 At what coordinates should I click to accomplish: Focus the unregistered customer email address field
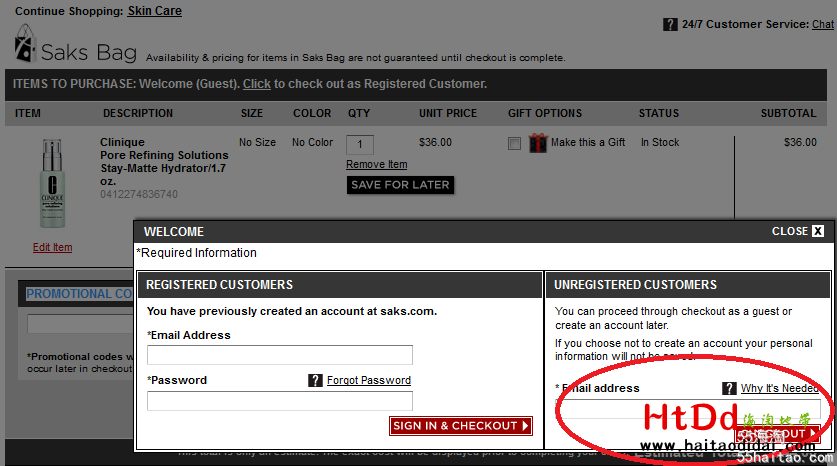(x=688, y=409)
